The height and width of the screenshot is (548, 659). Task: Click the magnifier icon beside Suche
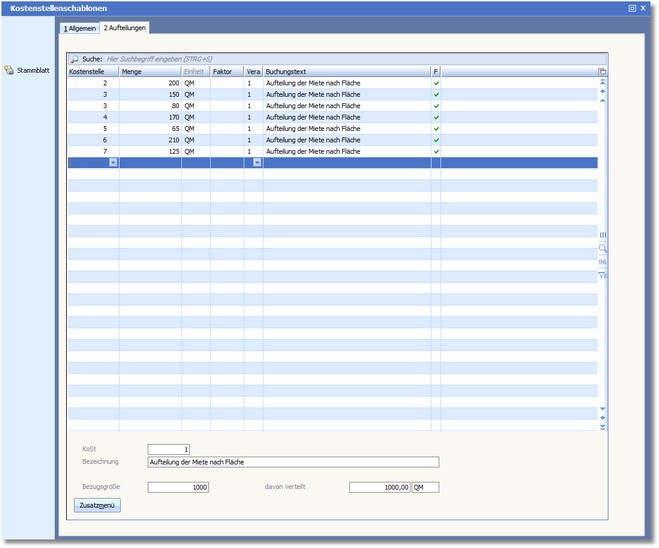coord(74,60)
